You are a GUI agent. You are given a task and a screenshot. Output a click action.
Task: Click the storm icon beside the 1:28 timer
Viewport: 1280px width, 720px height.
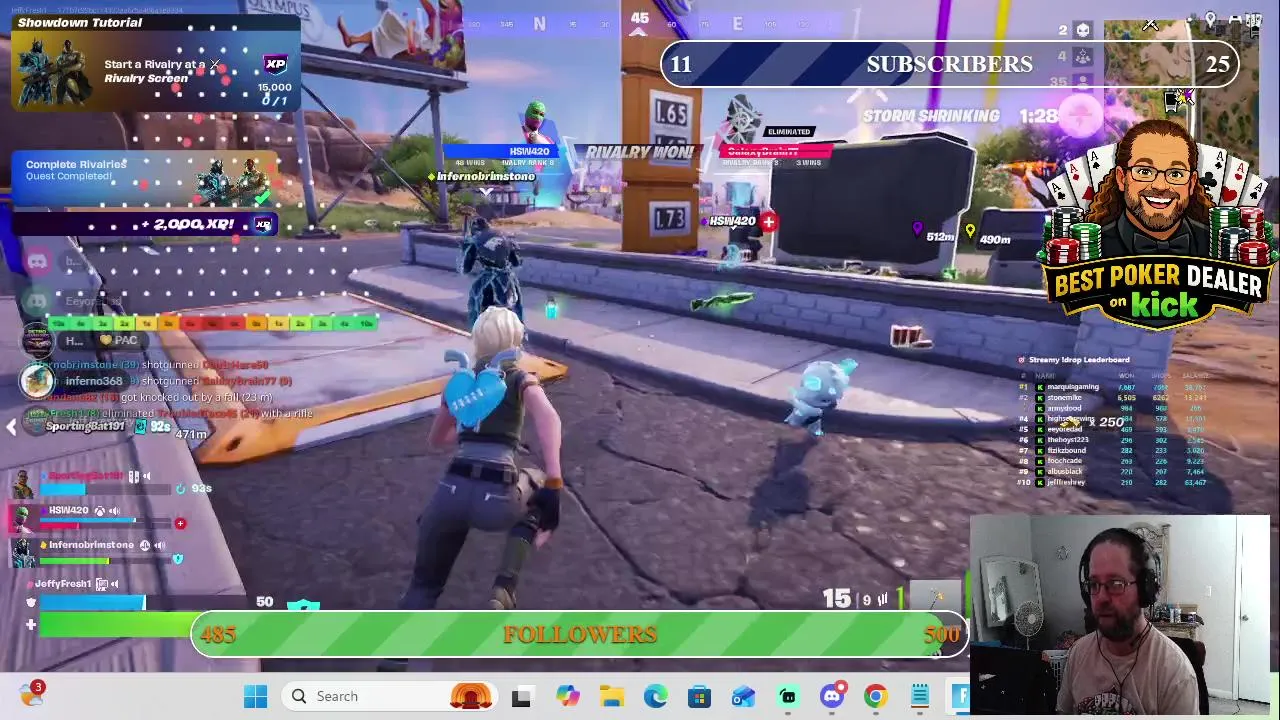click(x=1080, y=117)
